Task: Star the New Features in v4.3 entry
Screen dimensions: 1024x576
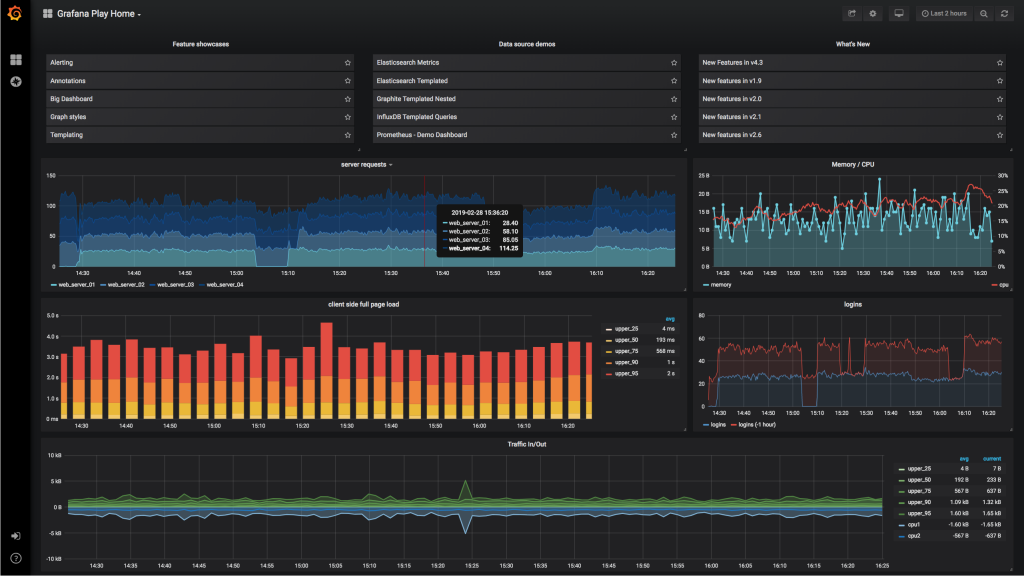Action: point(1000,63)
